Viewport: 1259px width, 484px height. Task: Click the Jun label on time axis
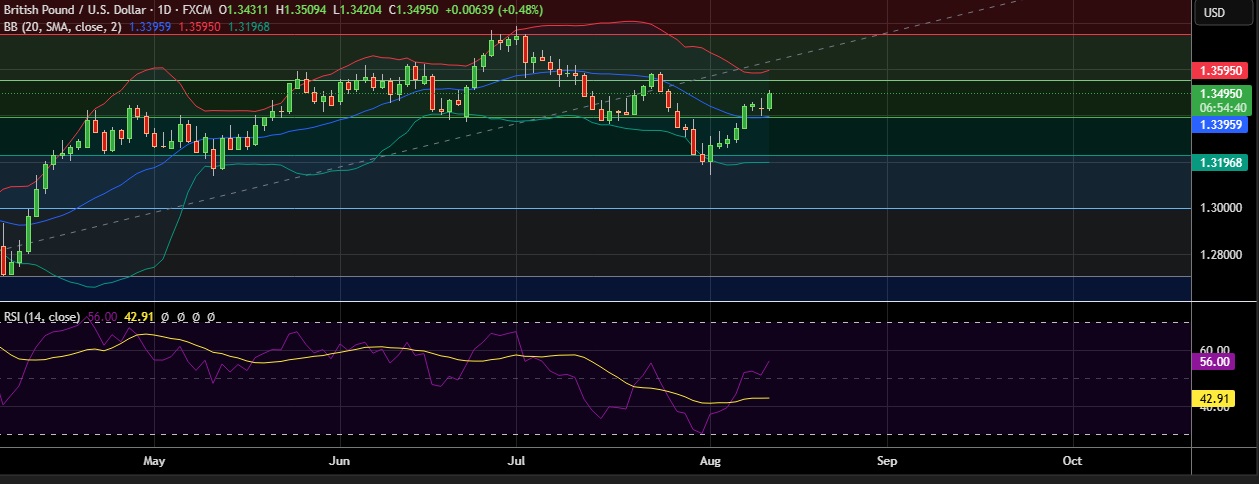[x=339, y=462]
